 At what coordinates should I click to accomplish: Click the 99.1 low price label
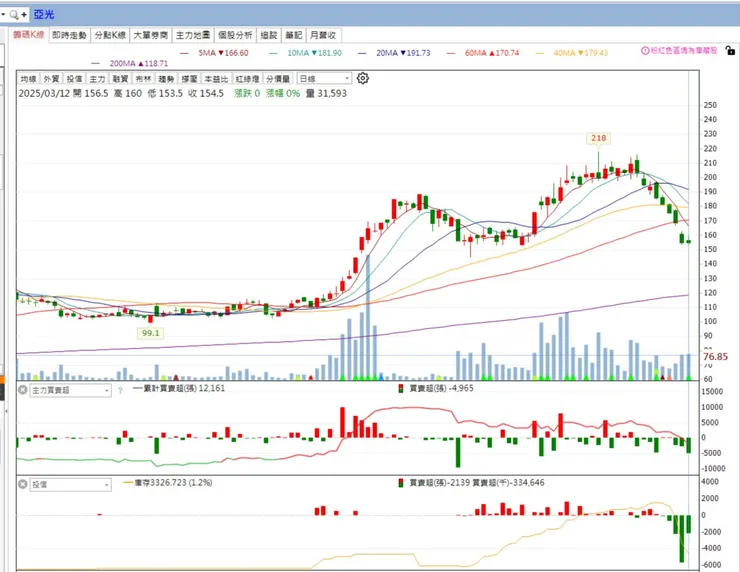click(151, 333)
